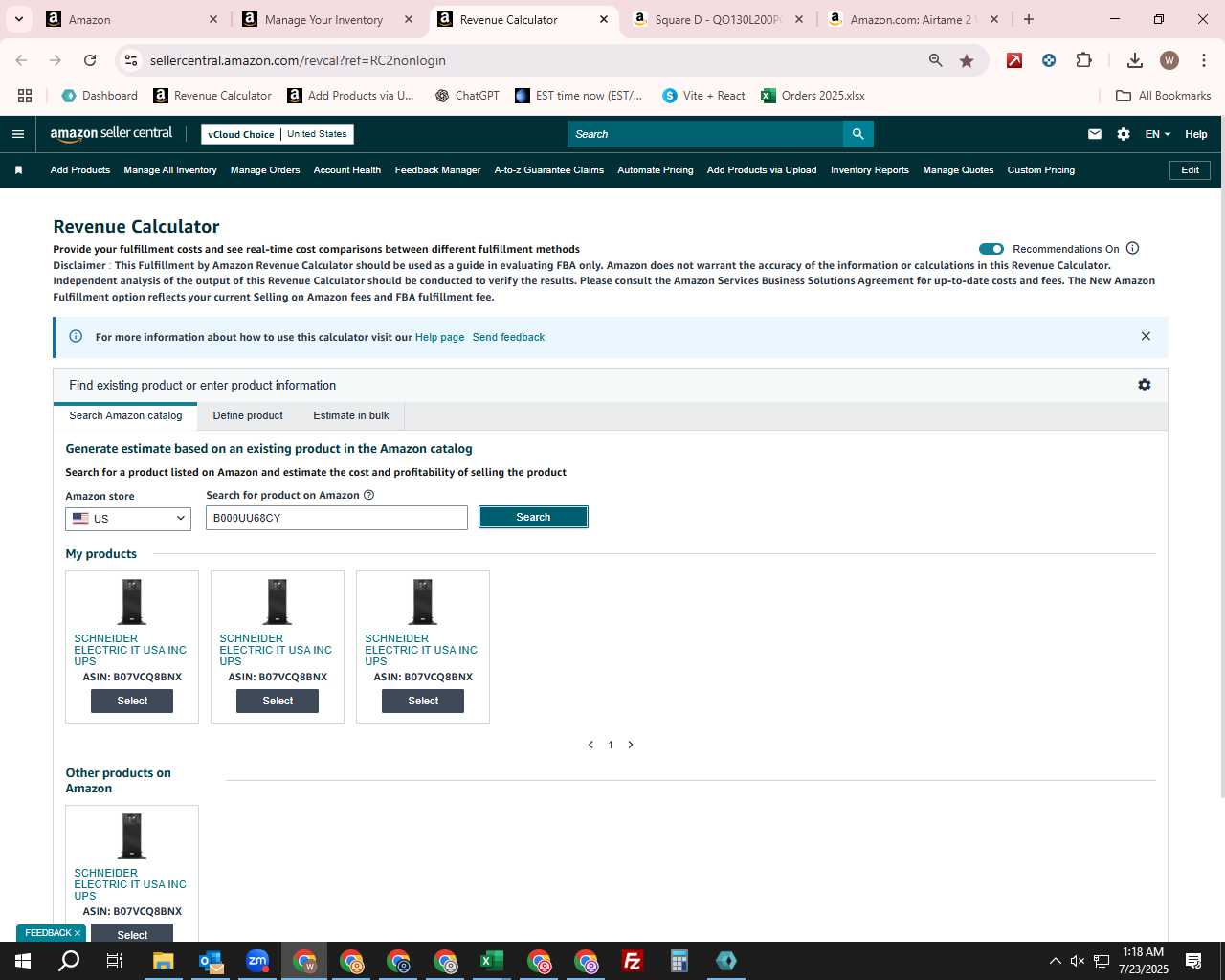Screen dimensions: 1225x980
Task: Open the browser downloads icon
Action: point(1135,60)
